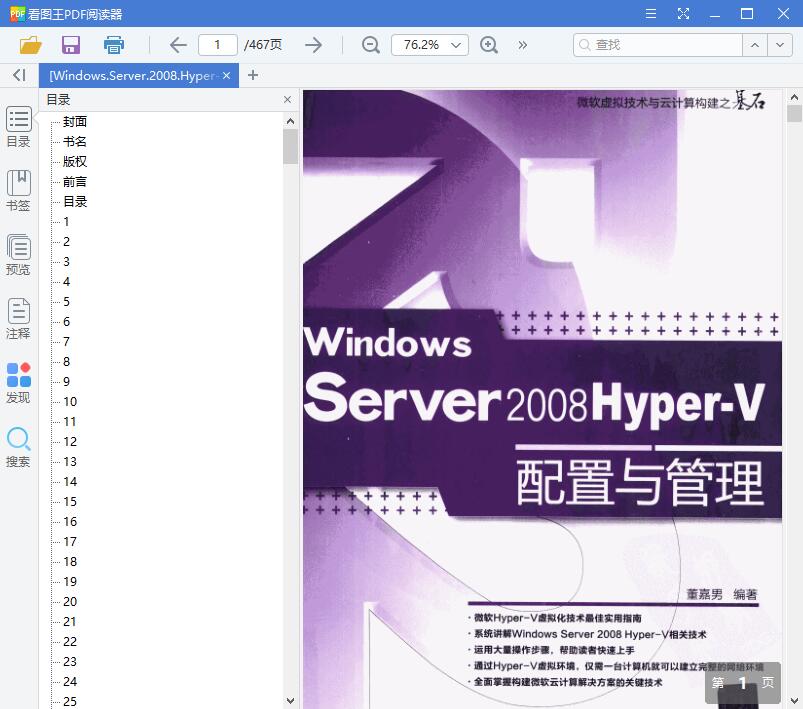Click outline panel scroll down arrow
The height and width of the screenshot is (709, 803).
click(x=290, y=700)
